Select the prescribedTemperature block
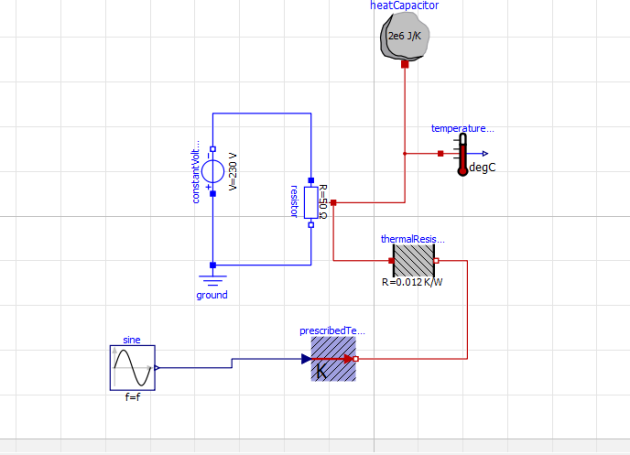Image resolution: width=630 pixels, height=455 pixels. pyautogui.click(x=333, y=358)
